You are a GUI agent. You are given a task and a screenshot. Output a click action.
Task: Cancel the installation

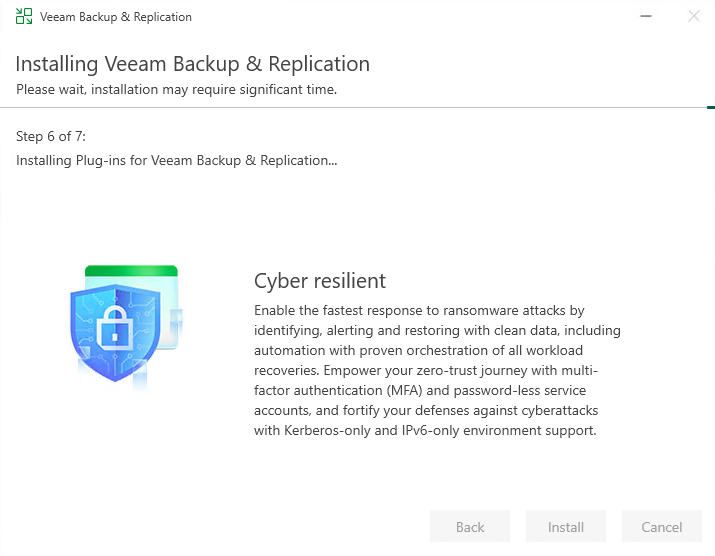(x=662, y=527)
